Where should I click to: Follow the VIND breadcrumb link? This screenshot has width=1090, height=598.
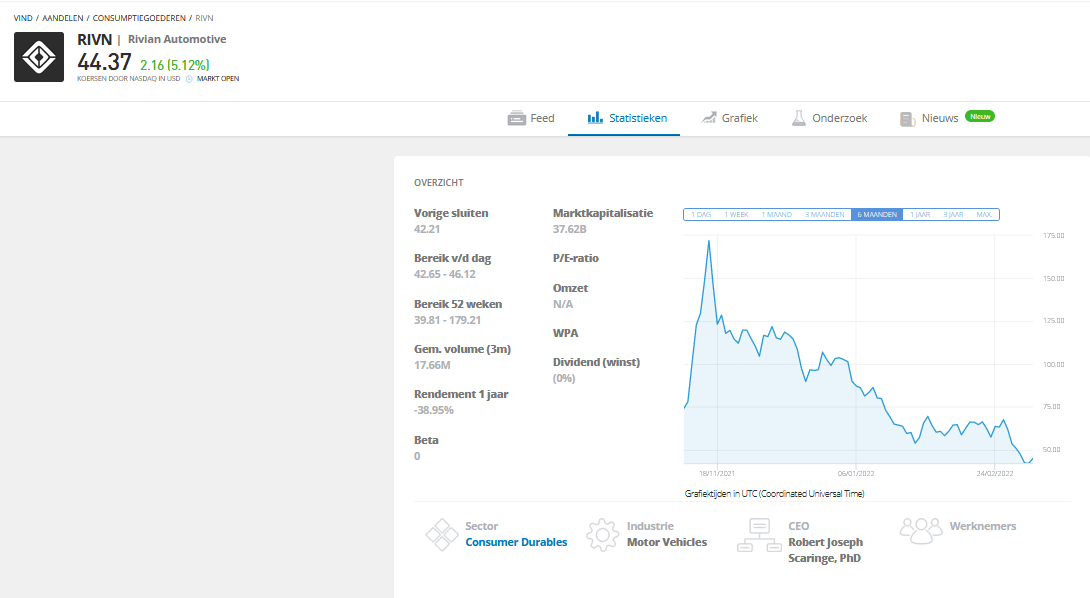tap(23, 18)
